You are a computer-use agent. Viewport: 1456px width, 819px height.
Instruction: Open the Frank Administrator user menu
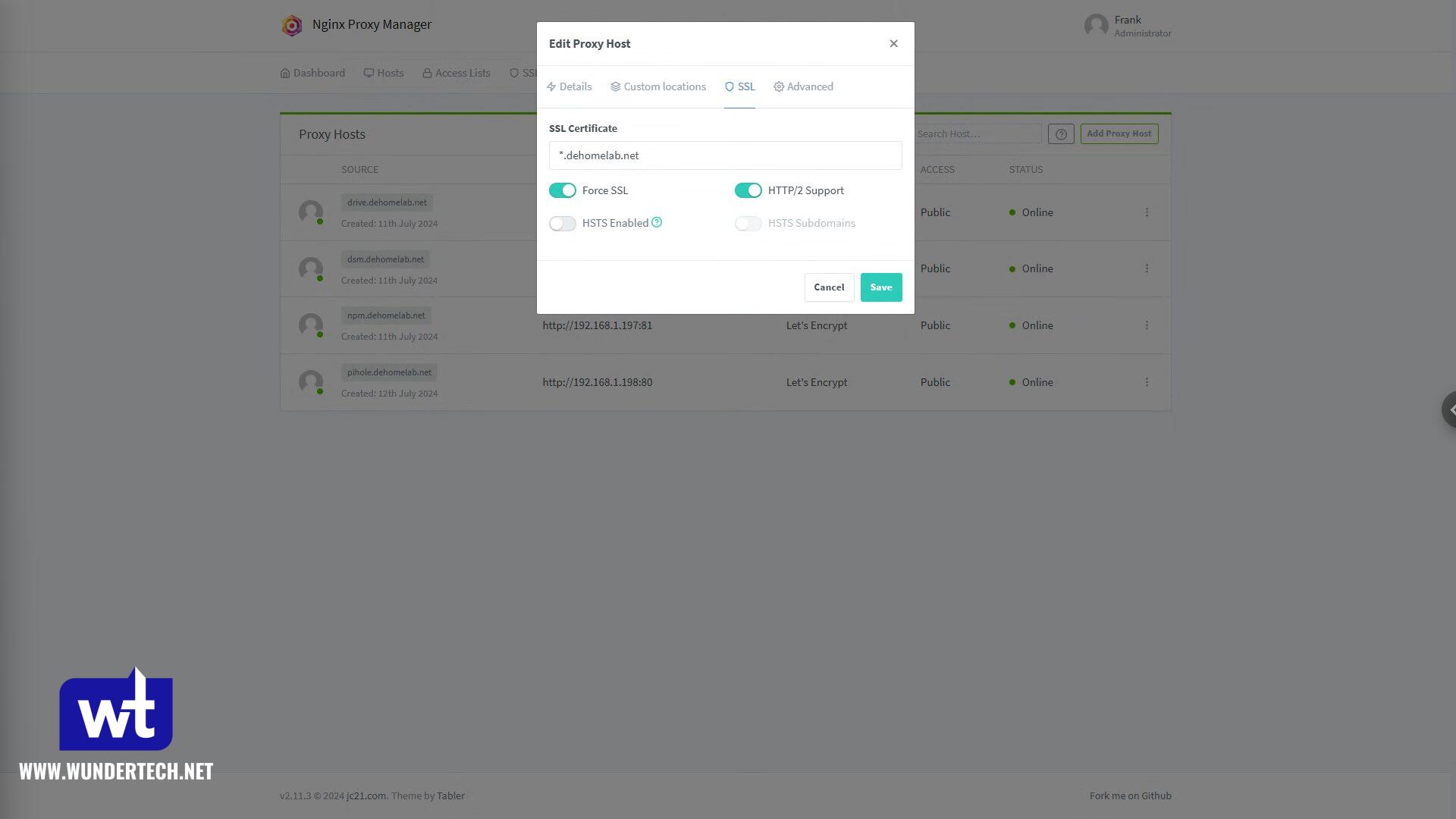tap(1128, 26)
